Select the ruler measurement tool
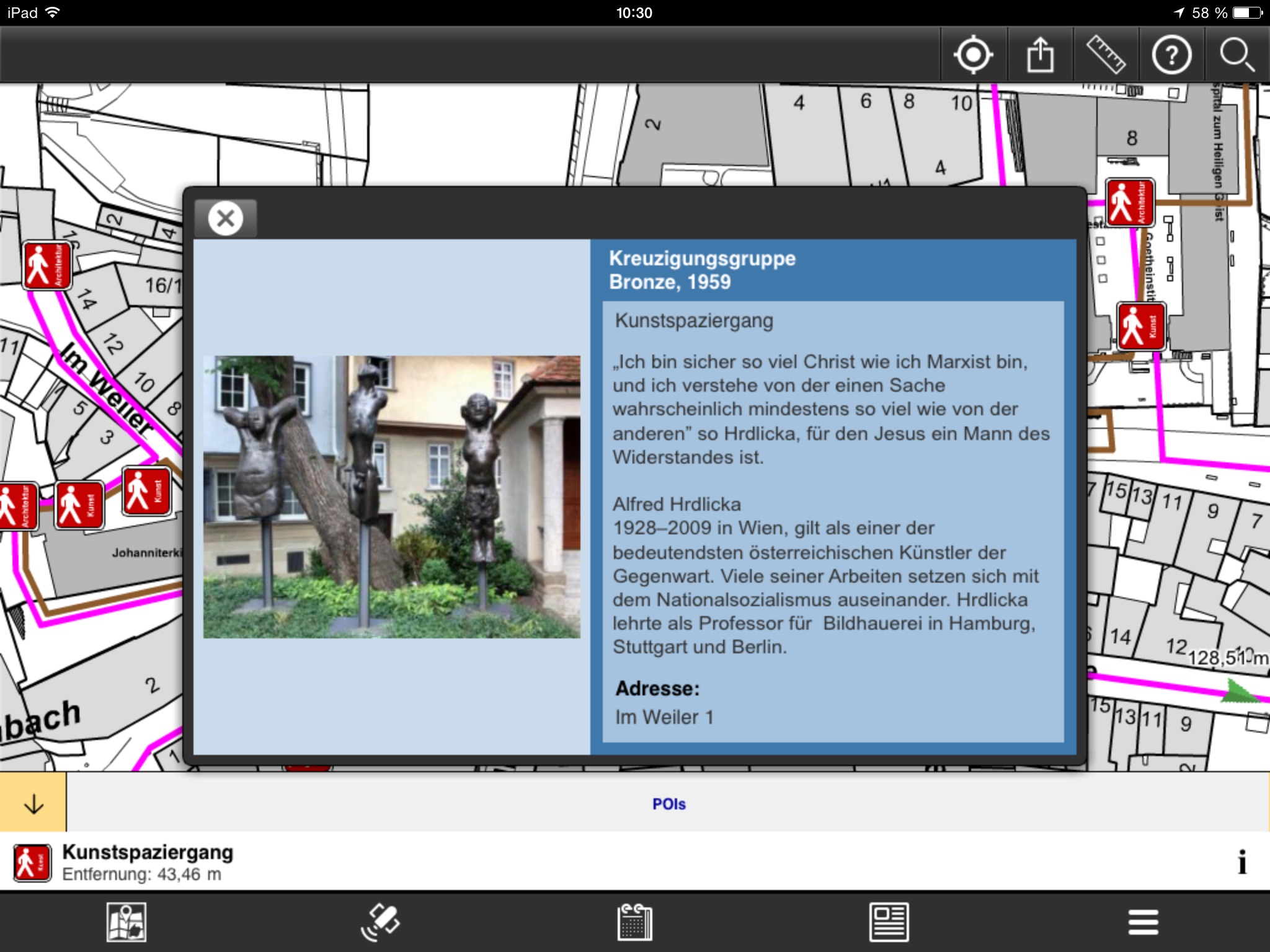The image size is (1270, 952). coord(1106,55)
